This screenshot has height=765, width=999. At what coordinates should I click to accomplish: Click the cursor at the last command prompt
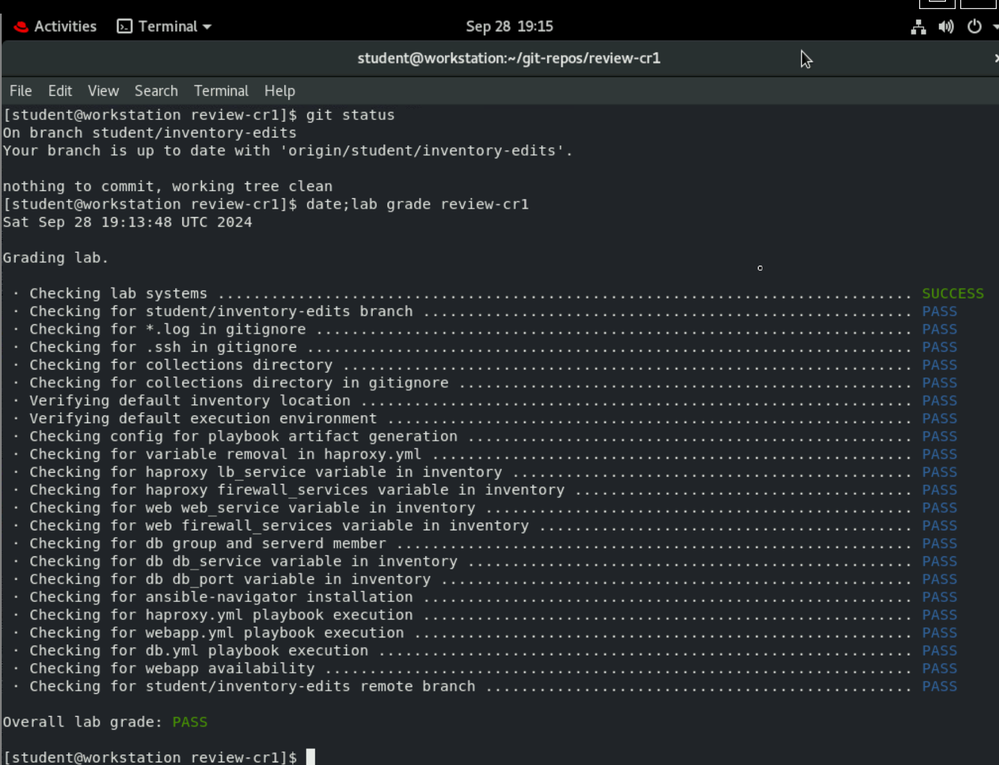click(310, 757)
